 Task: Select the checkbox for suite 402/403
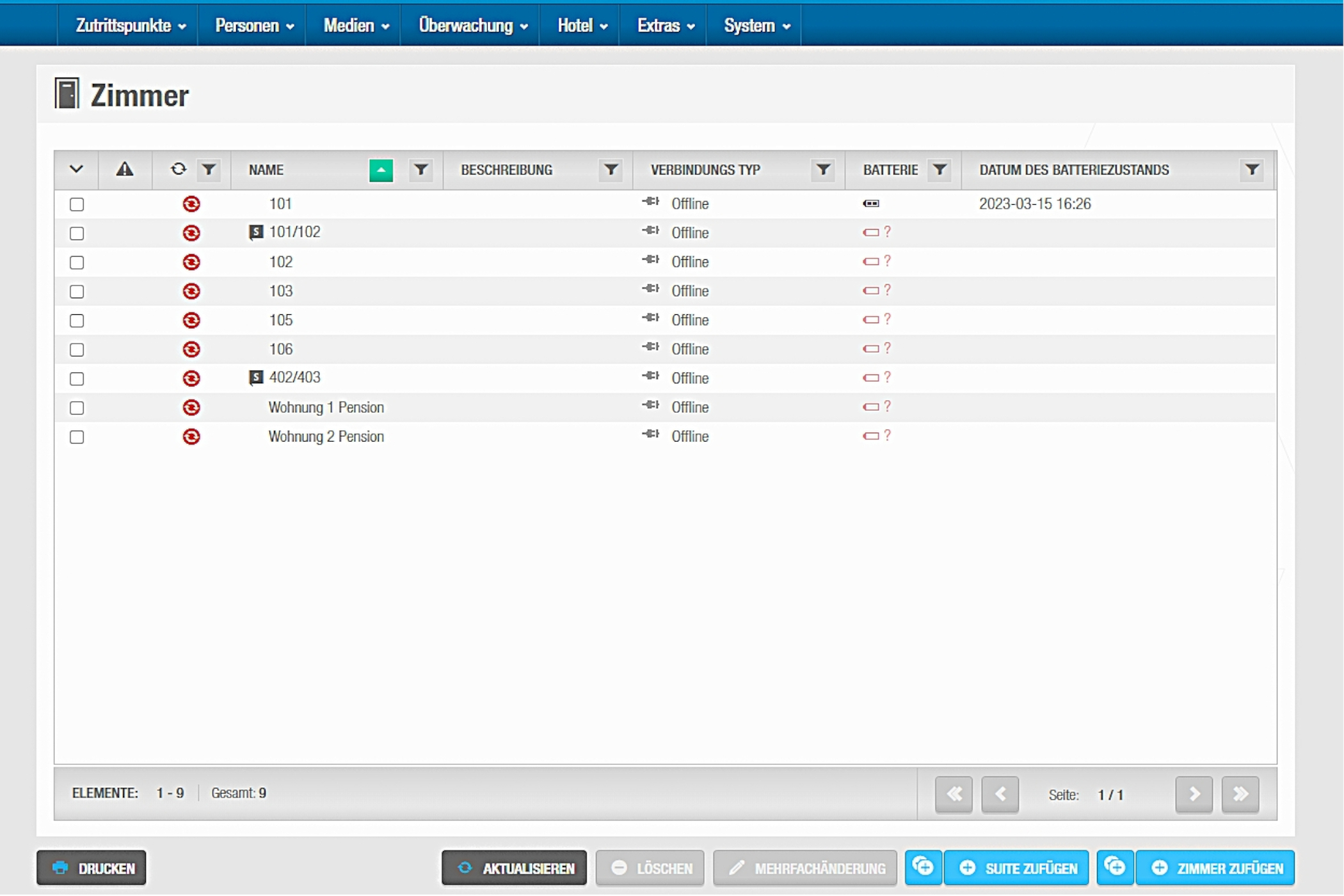tap(77, 379)
